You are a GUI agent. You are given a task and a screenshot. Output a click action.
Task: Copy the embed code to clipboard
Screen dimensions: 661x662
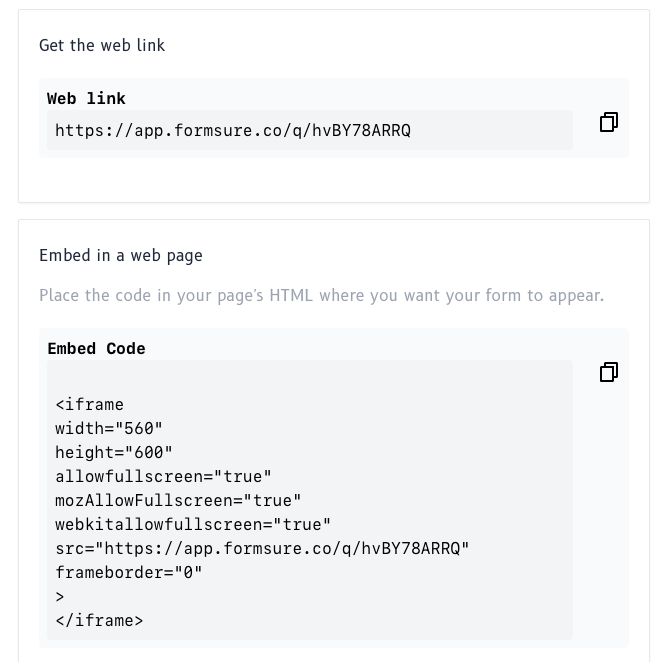[608, 372]
